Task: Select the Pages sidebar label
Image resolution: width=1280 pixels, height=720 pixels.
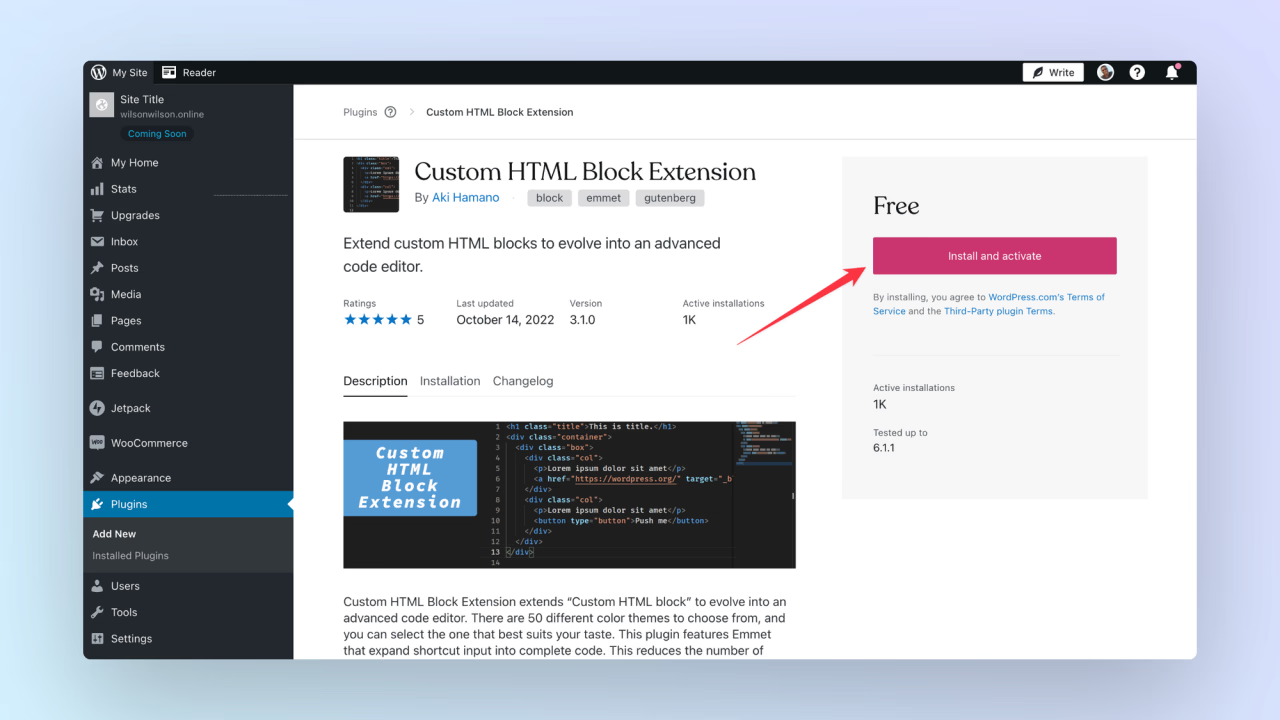Action: [126, 321]
